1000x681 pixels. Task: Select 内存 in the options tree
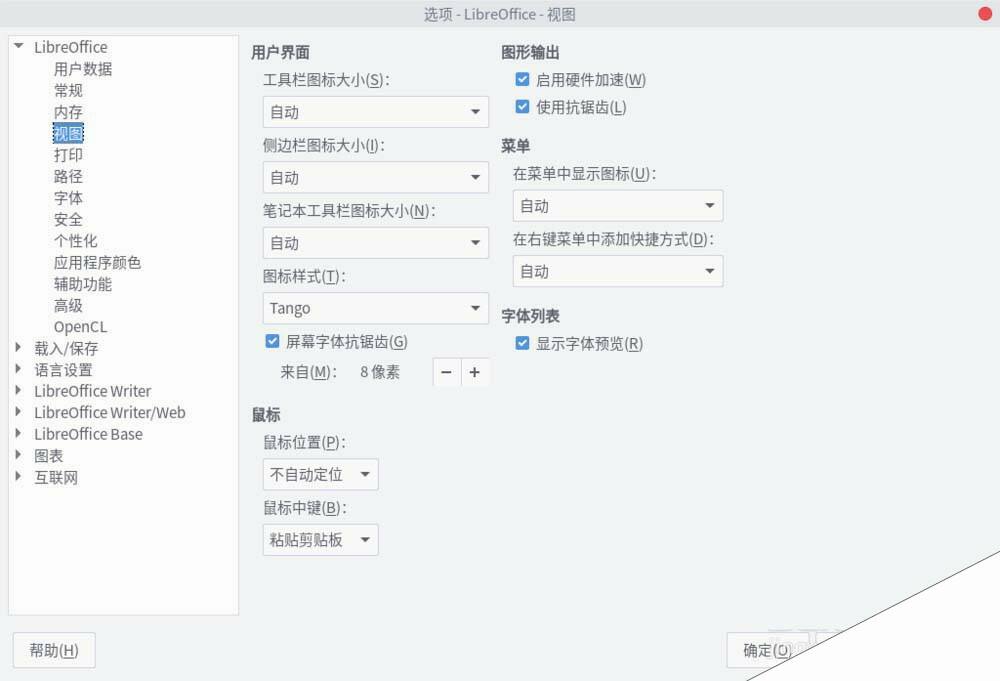pyautogui.click(x=68, y=112)
